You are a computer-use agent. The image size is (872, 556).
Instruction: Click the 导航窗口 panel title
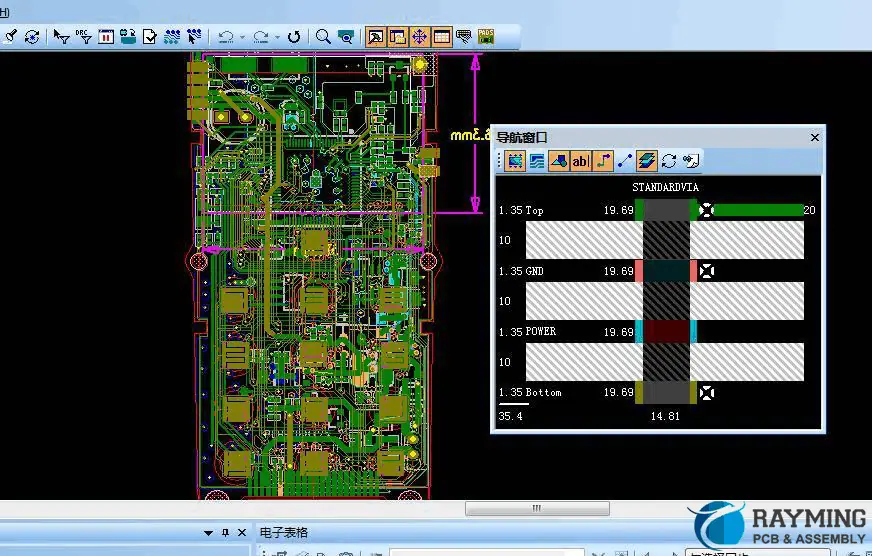coord(523,138)
